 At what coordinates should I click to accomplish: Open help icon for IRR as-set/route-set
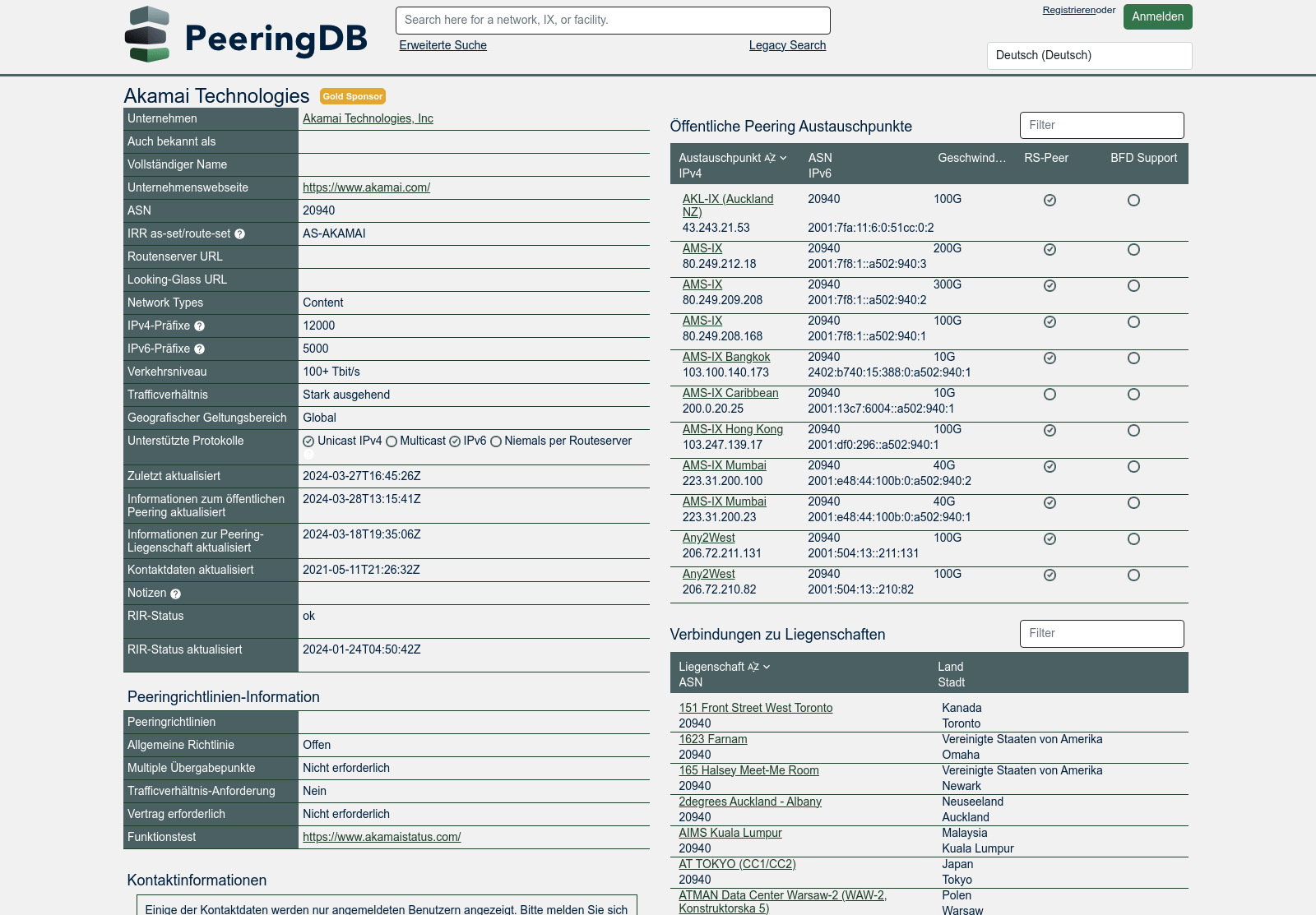pyautogui.click(x=239, y=234)
